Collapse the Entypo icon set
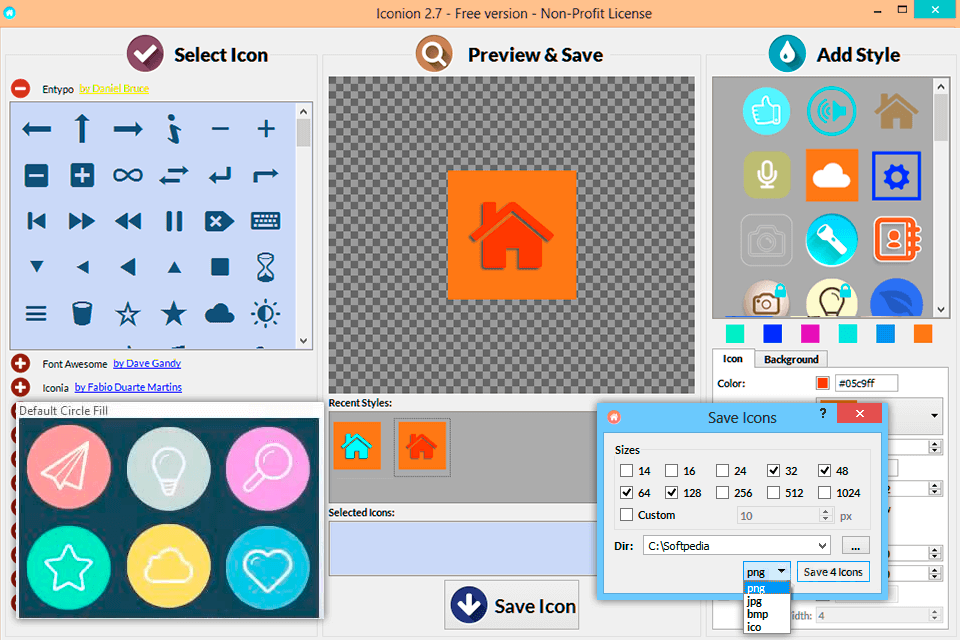This screenshot has width=960, height=640. coord(20,89)
